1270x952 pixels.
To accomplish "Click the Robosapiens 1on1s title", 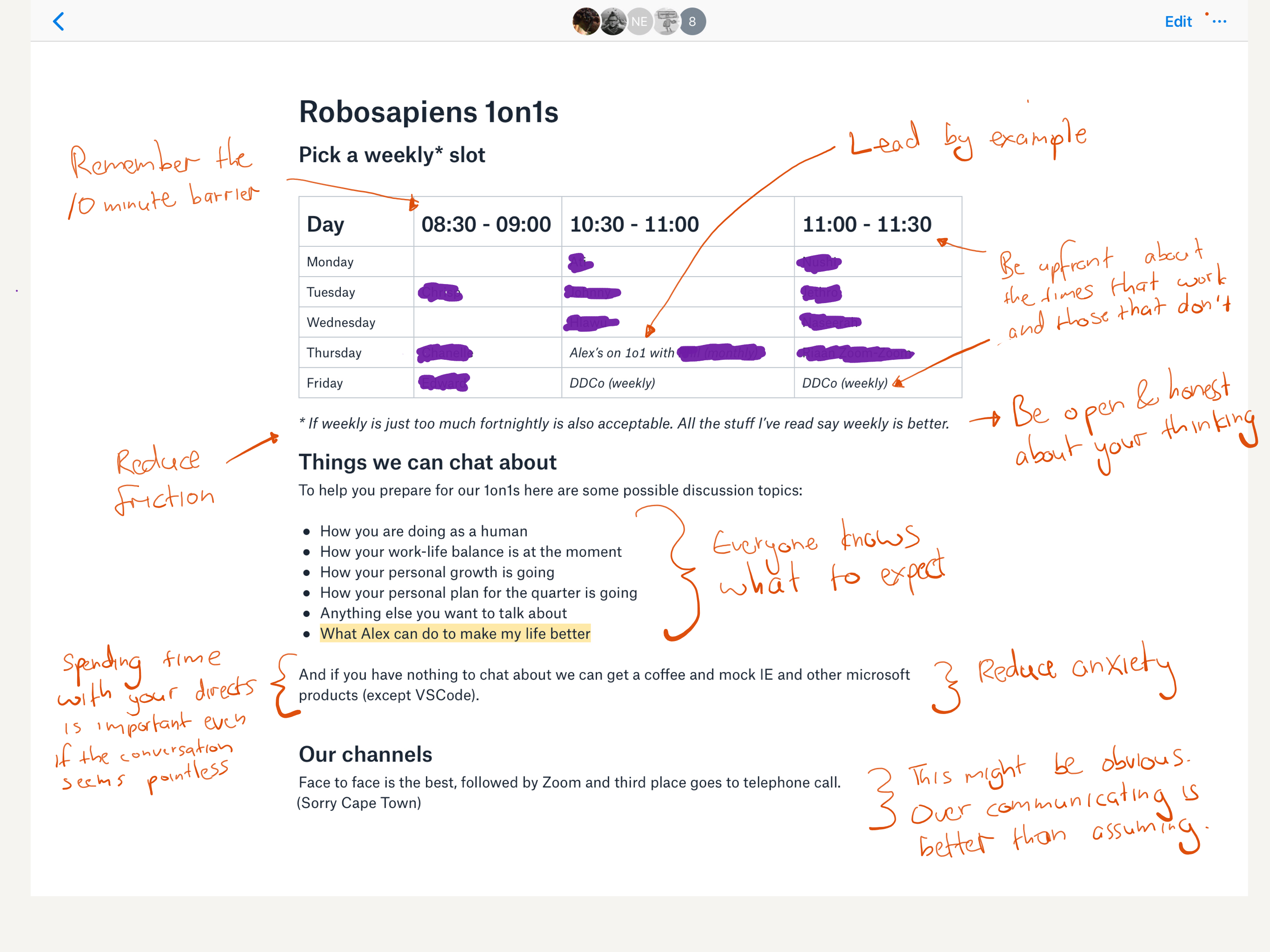I will (x=428, y=112).
